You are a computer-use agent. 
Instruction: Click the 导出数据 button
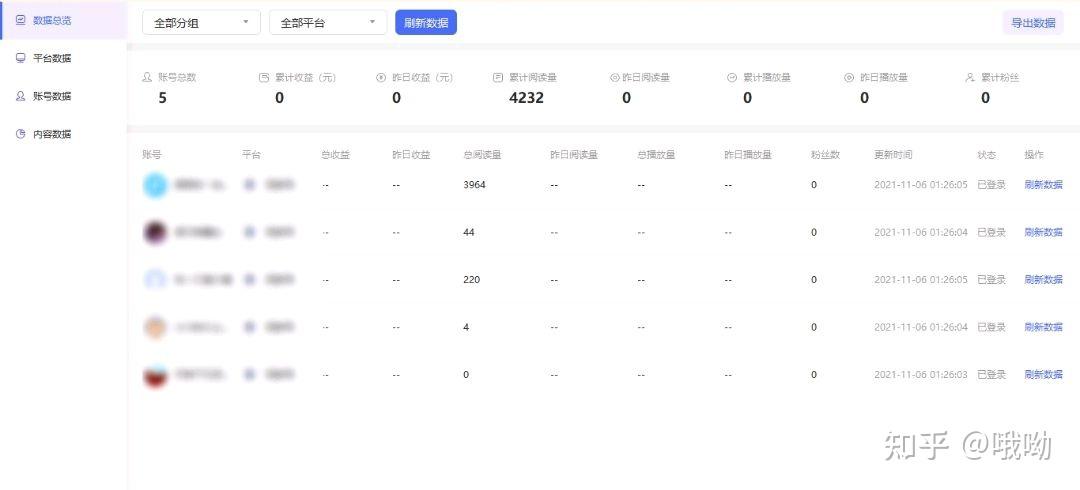click(1032, 23)
